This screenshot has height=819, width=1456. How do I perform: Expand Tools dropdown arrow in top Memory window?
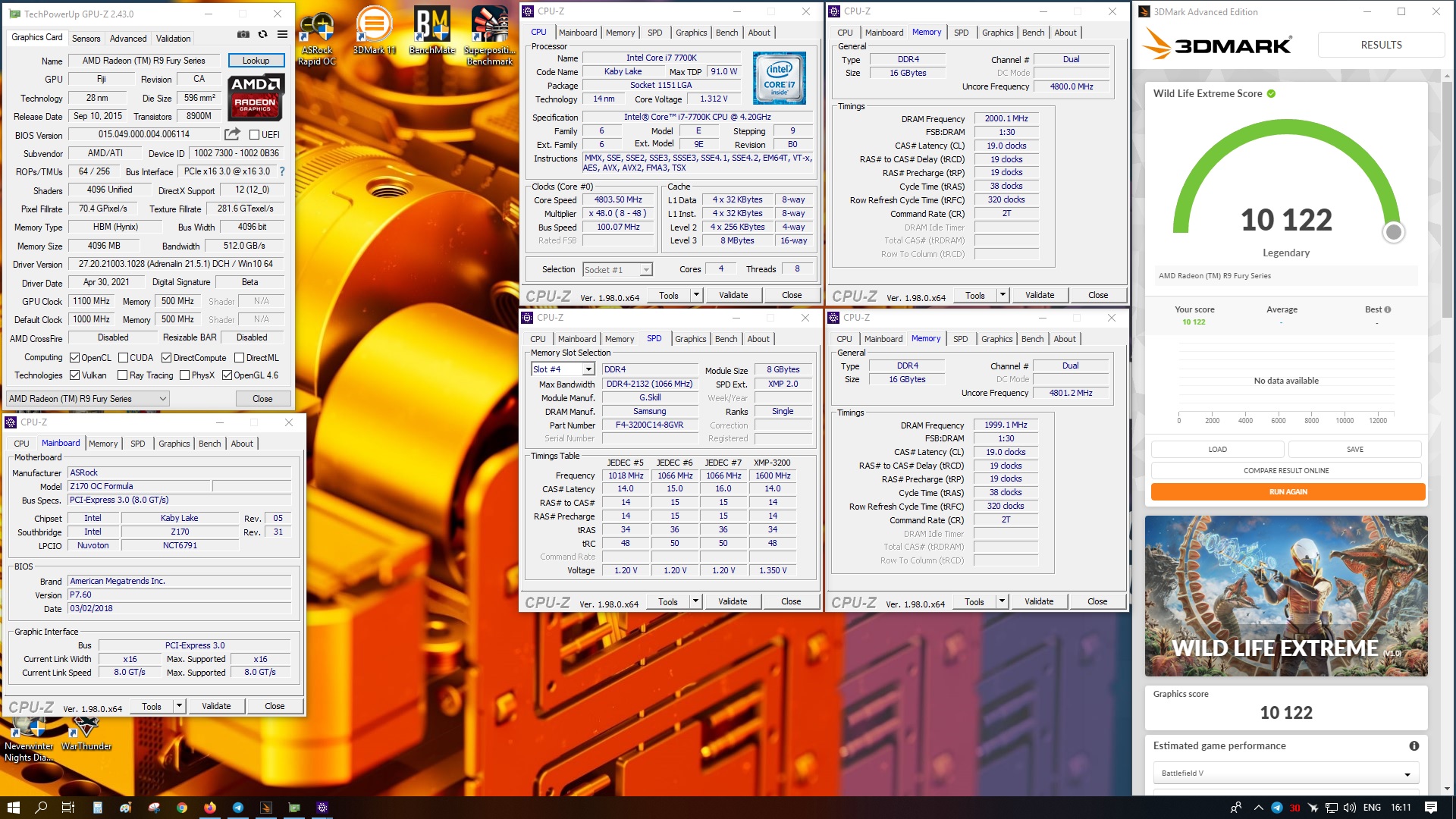click(1003, 295)
